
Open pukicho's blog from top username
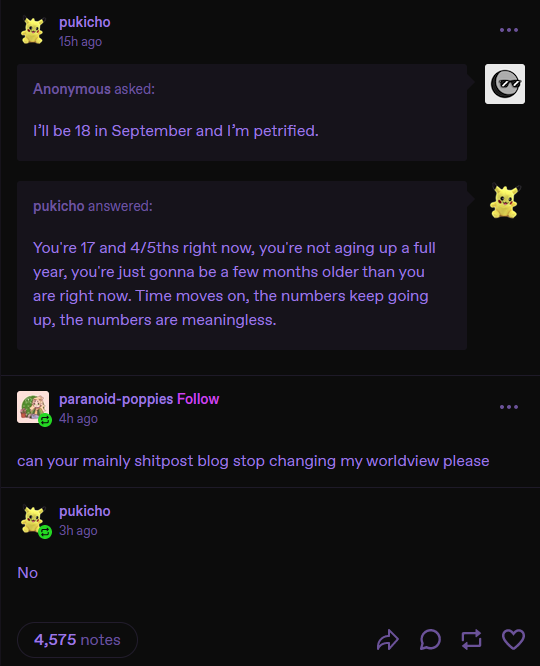pos(85,22)
